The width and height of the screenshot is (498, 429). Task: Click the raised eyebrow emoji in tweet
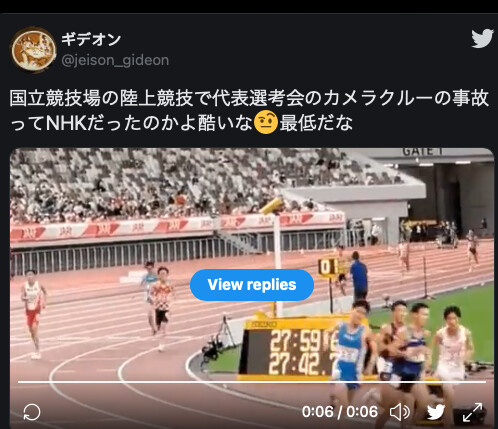tap(266, 123)
